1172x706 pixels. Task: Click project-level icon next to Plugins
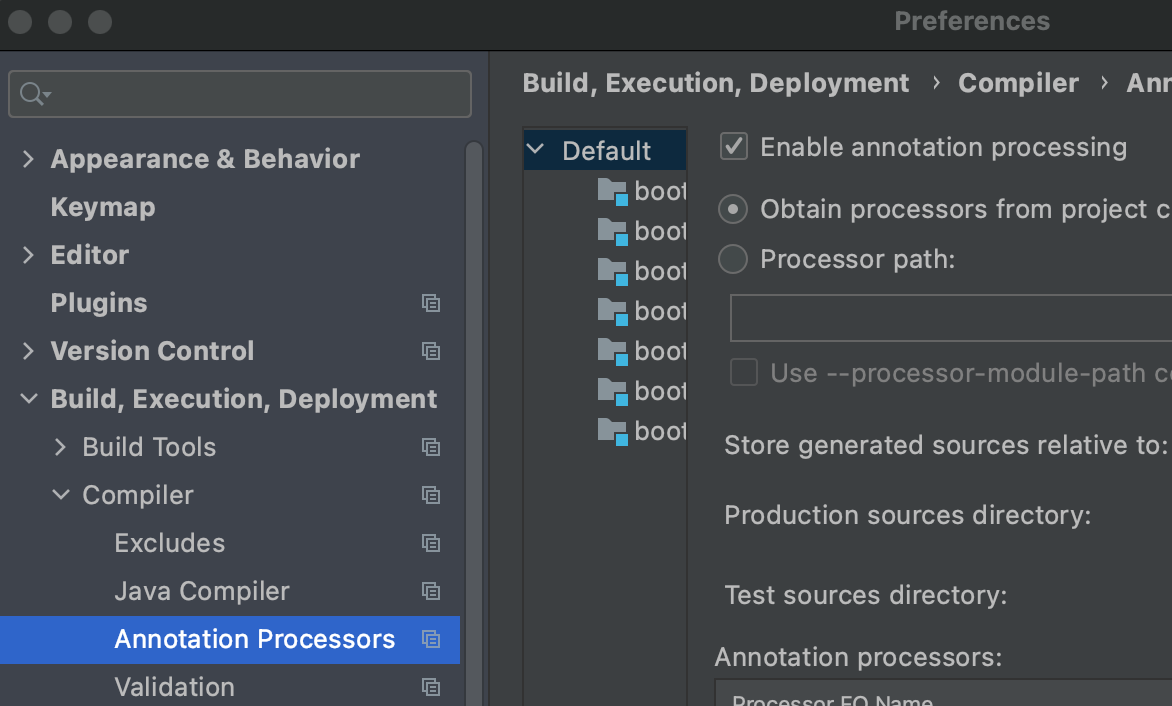click(x=431, y=303)
